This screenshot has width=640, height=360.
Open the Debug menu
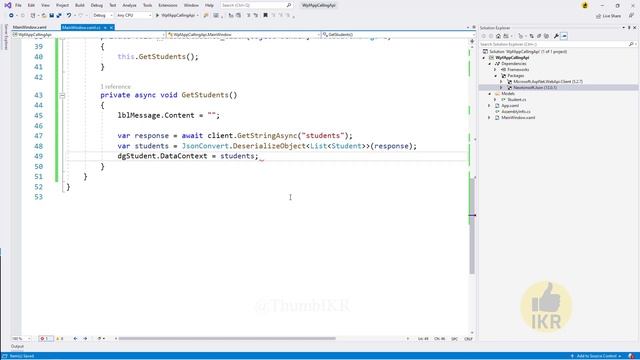pyautogui.click(x=97, y=5)
